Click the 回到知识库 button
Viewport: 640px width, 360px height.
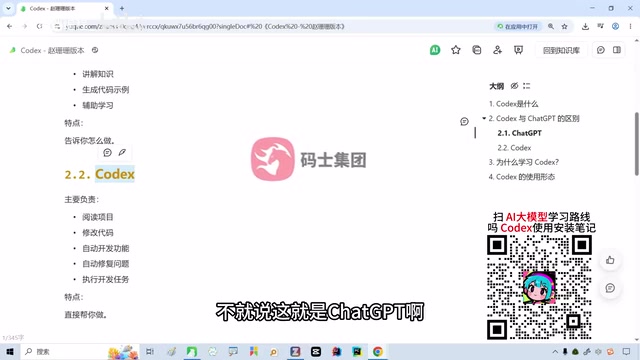click(x=561, y=50)
